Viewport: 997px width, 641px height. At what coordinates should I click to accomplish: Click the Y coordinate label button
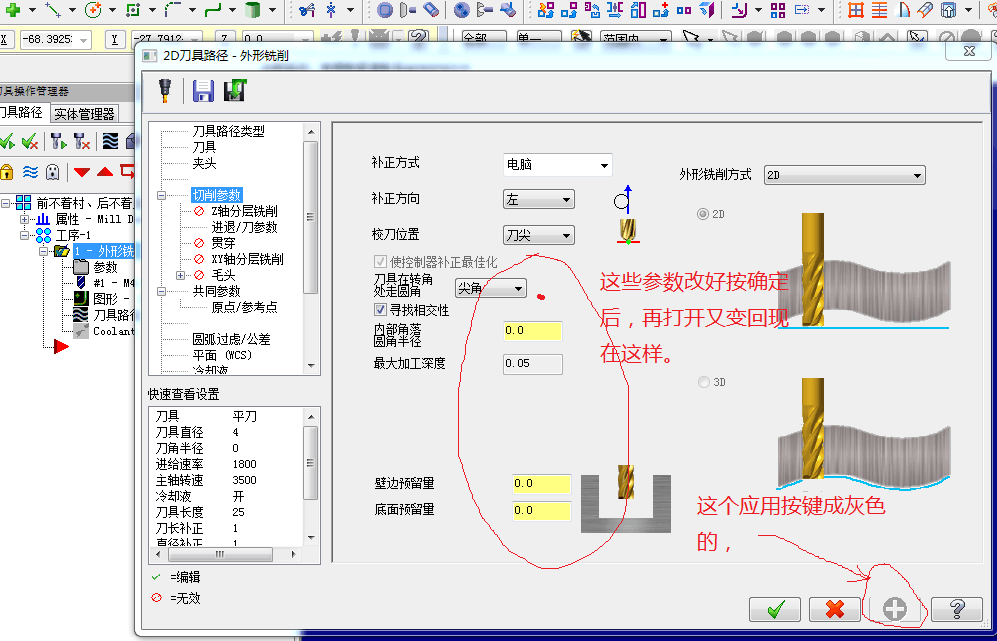[114, 40]
